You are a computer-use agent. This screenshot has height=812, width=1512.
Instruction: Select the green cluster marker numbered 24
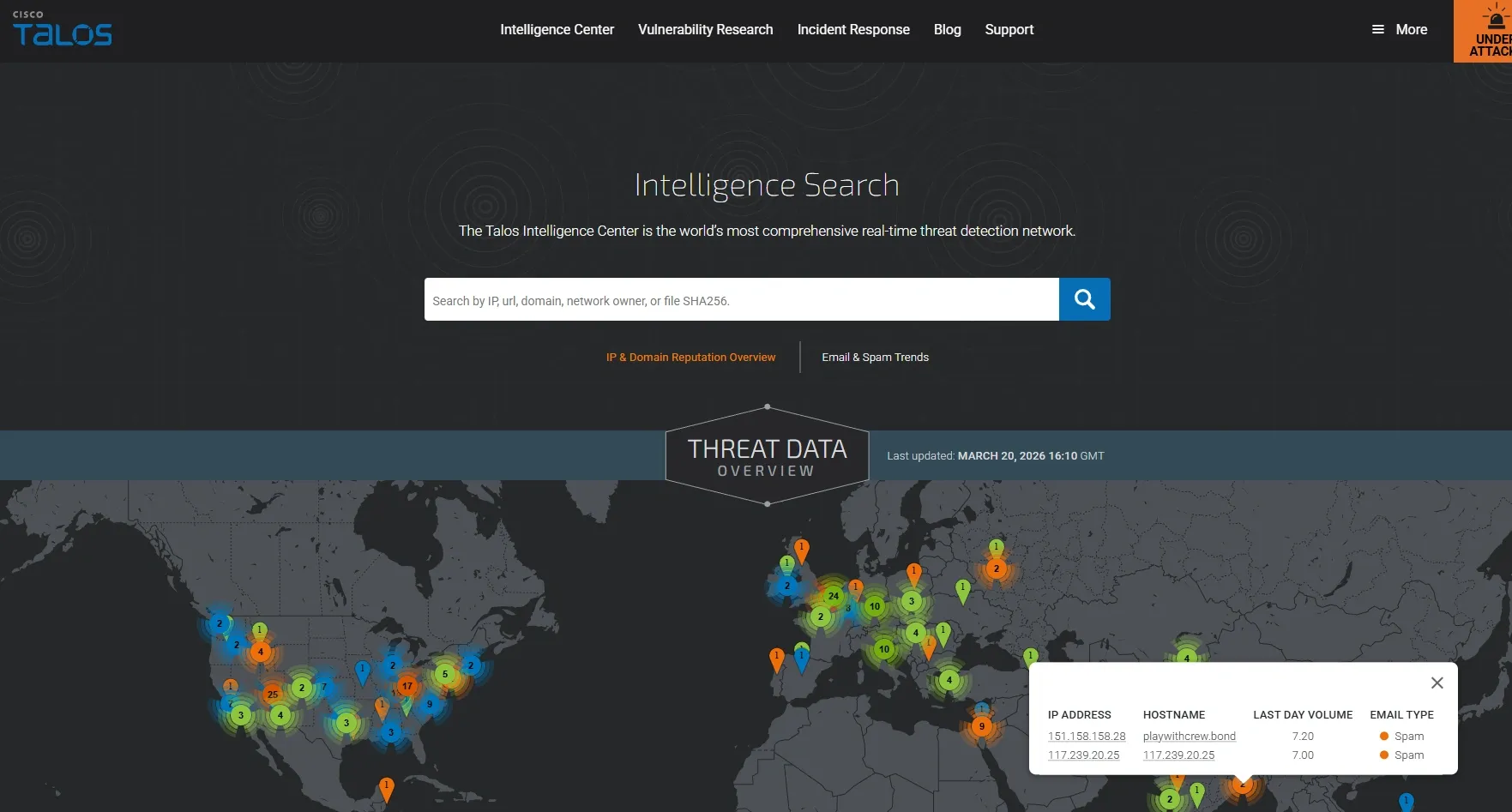point(833,596)
